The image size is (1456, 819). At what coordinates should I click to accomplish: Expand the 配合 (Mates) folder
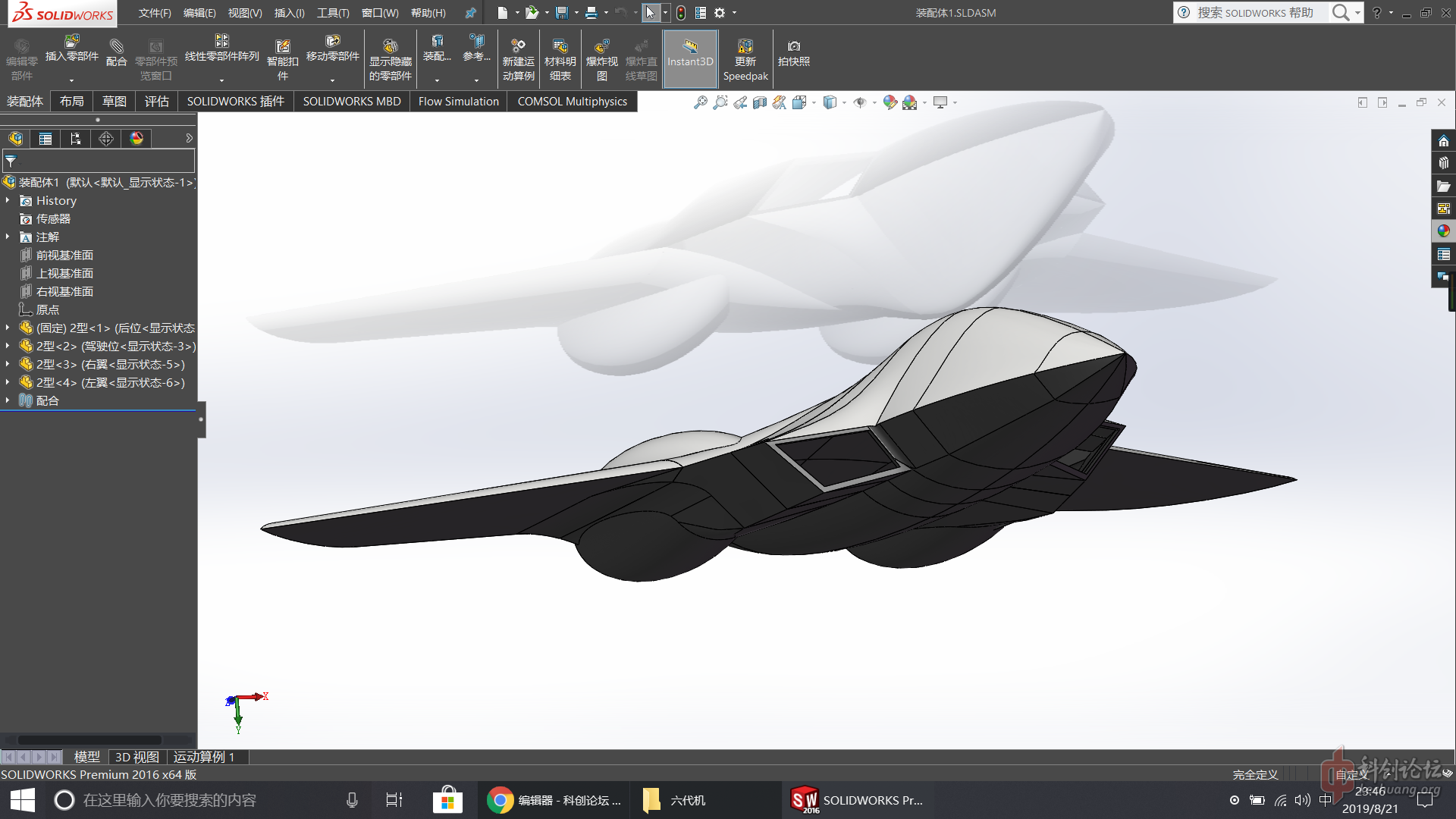[8, 400]
